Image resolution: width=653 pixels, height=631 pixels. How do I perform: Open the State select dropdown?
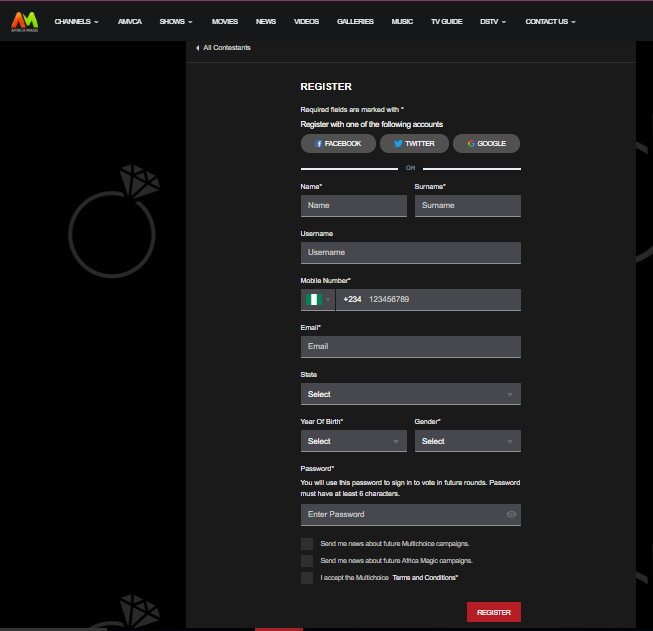pyautogui.click(x=411, y=394)
